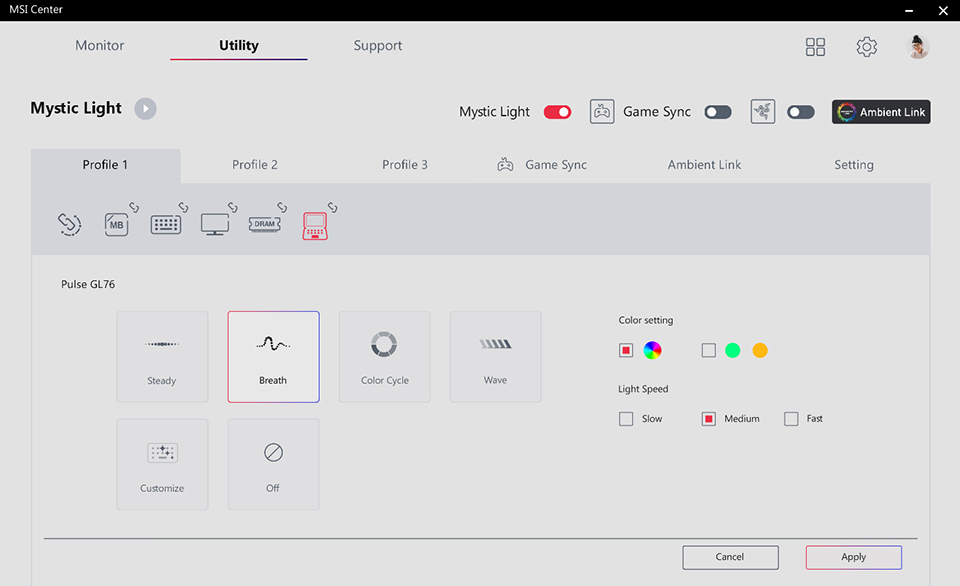The image size is (960, 586).
Task: Check the Fast light speed box
Action: point(791,419)
